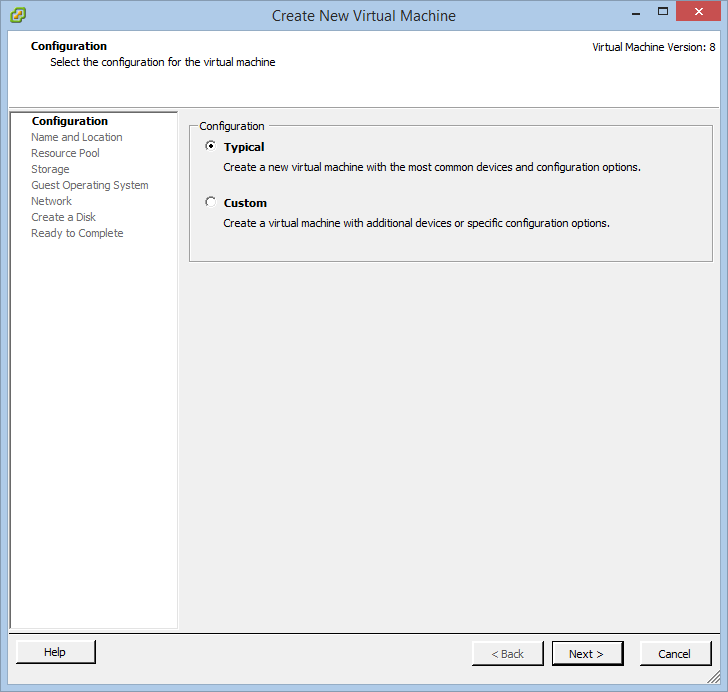Select the Network wizard step
Image resolution: width=728 pixels, height=692 pixels.
coord(52,201)
